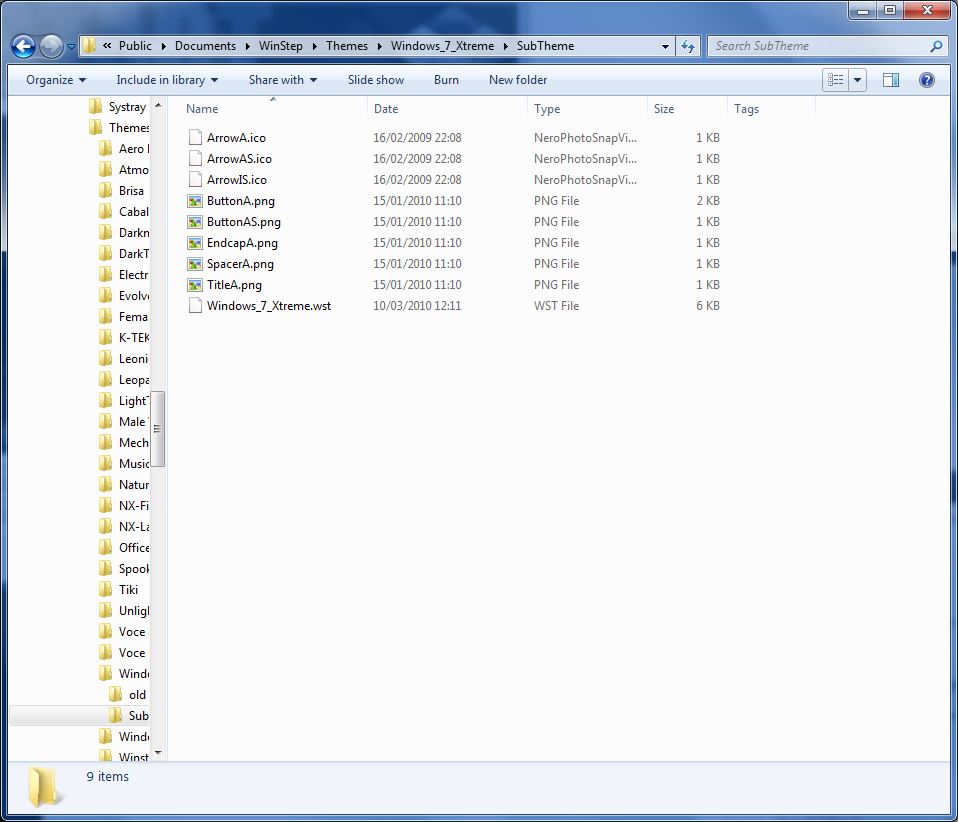This screenshot has height=822, width=958.
Task: Click Share with in toolbar
Action: [x=282, y=80]
